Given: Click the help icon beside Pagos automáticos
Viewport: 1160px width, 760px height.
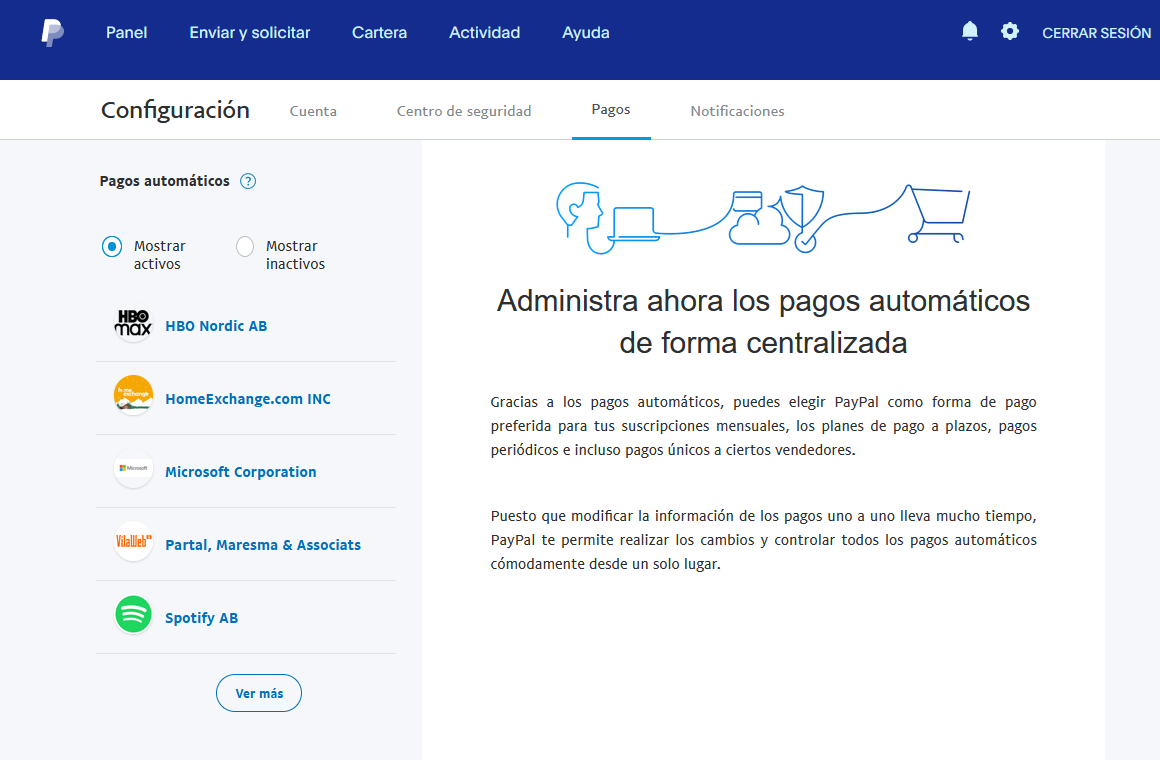Looking at the screenshot, I should coord(248,181).
